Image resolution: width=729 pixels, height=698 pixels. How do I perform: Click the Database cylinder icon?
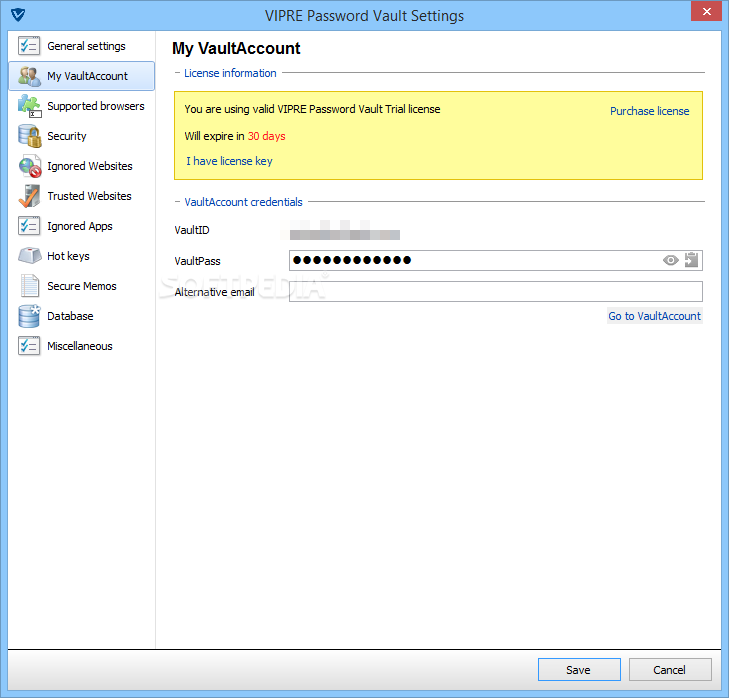pos(29,316)
